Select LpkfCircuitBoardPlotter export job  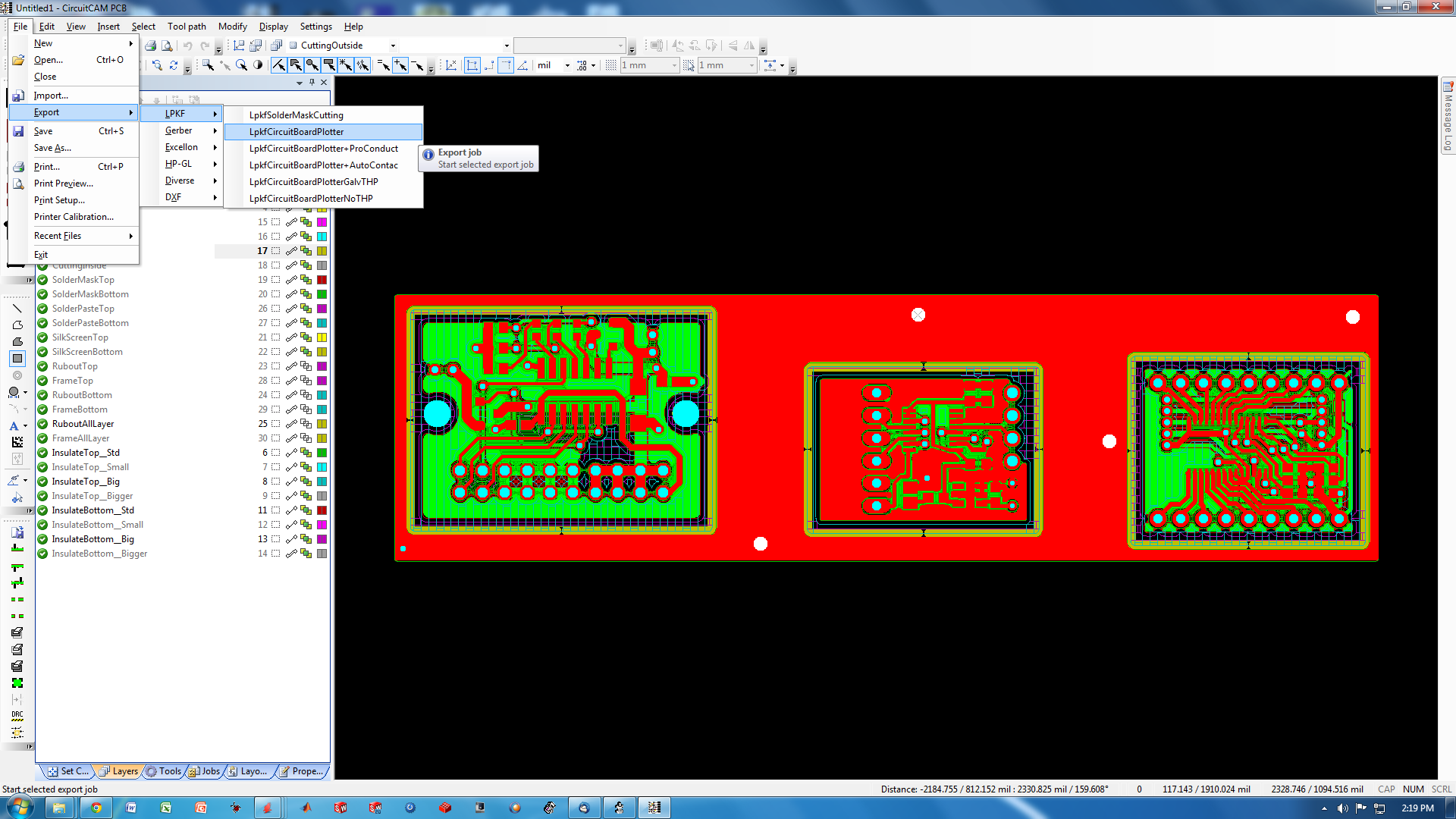coord(324,132)
